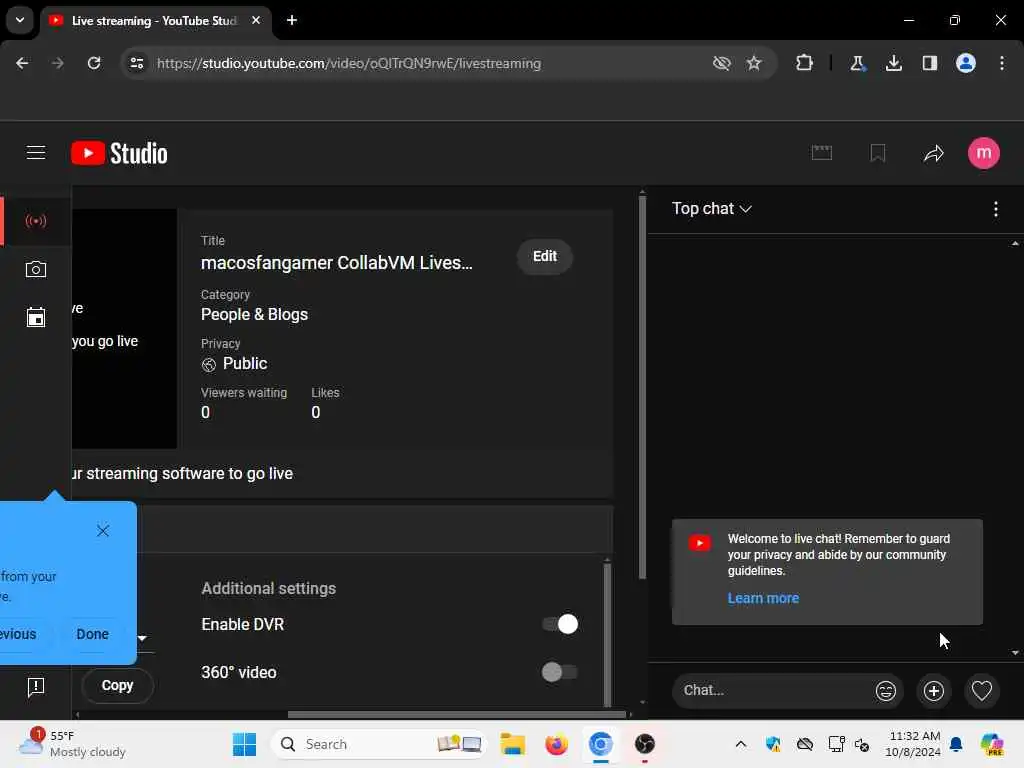Click the horizontal scrollbar at the bottom
Screen dimensions: 1024x768
pyautogui.click(x=456, y=714)
